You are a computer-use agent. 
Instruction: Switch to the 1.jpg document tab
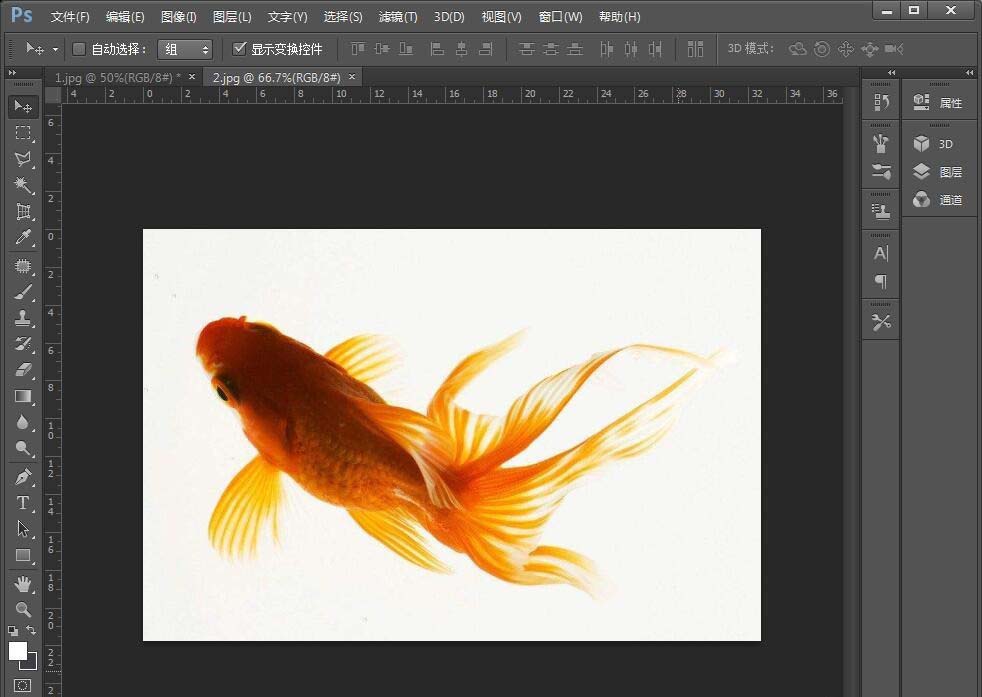click(x=110, y=76)
